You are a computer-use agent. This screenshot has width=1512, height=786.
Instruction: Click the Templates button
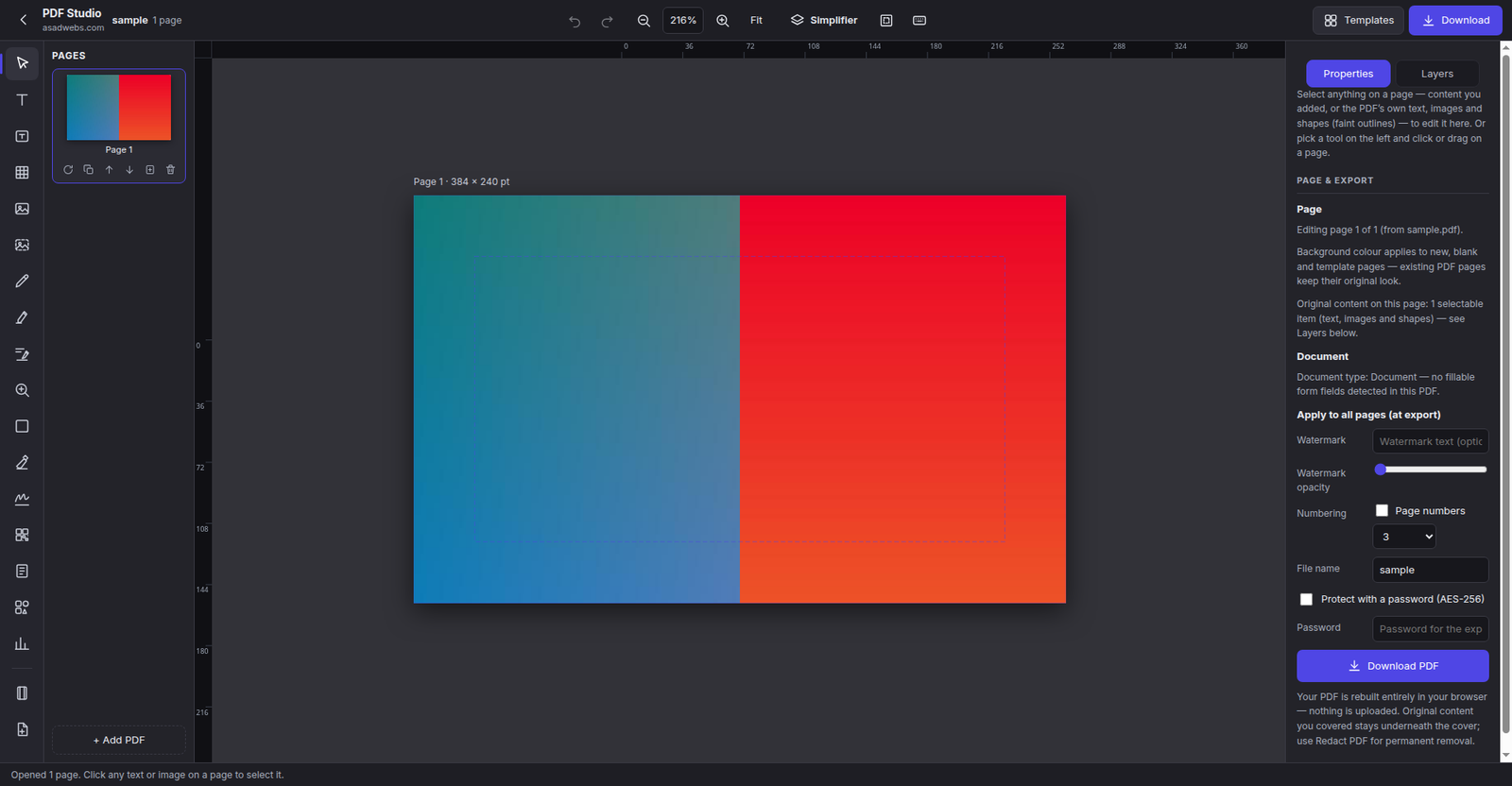click(1358, 21)
